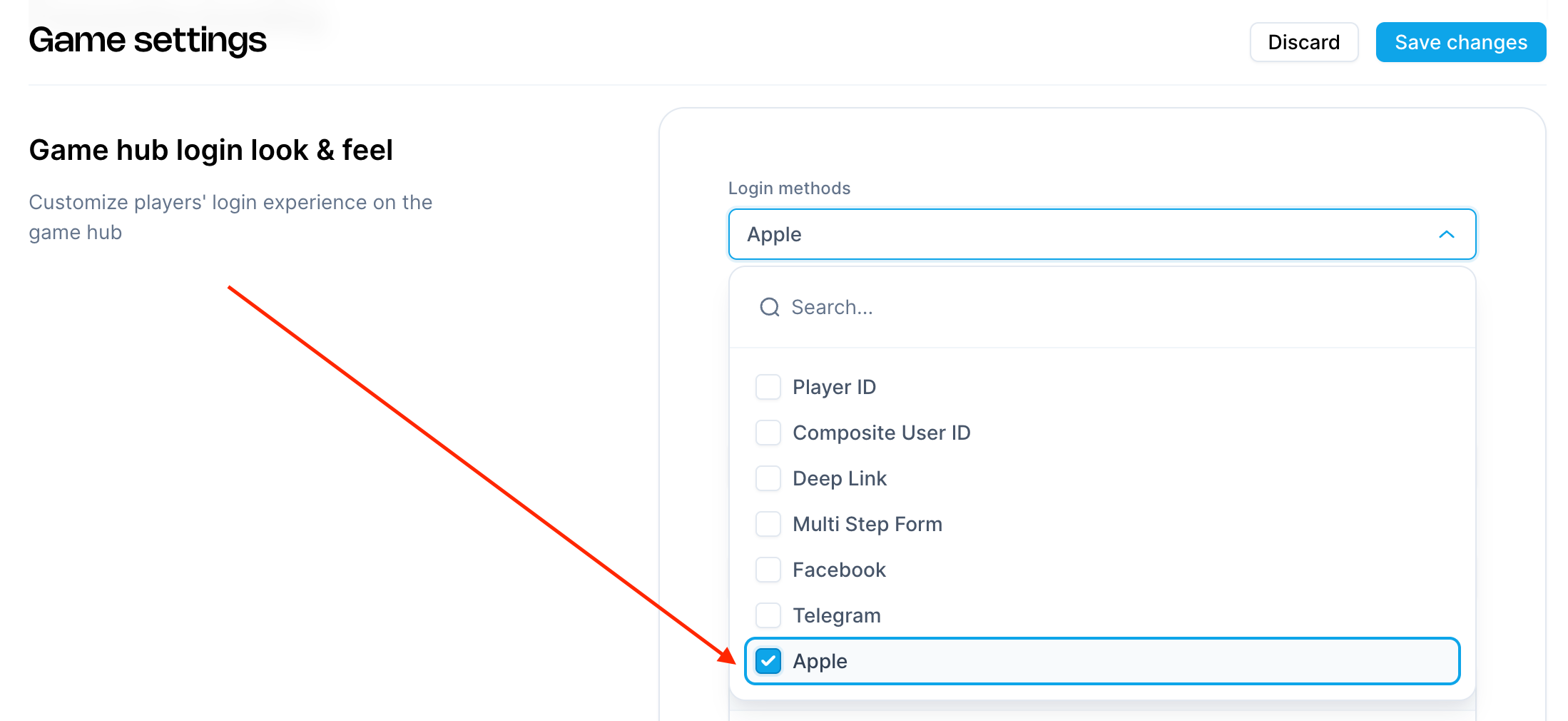The image size is (1568, 721).
Task: Click the Telegram label text
Action: pos(836,615)
